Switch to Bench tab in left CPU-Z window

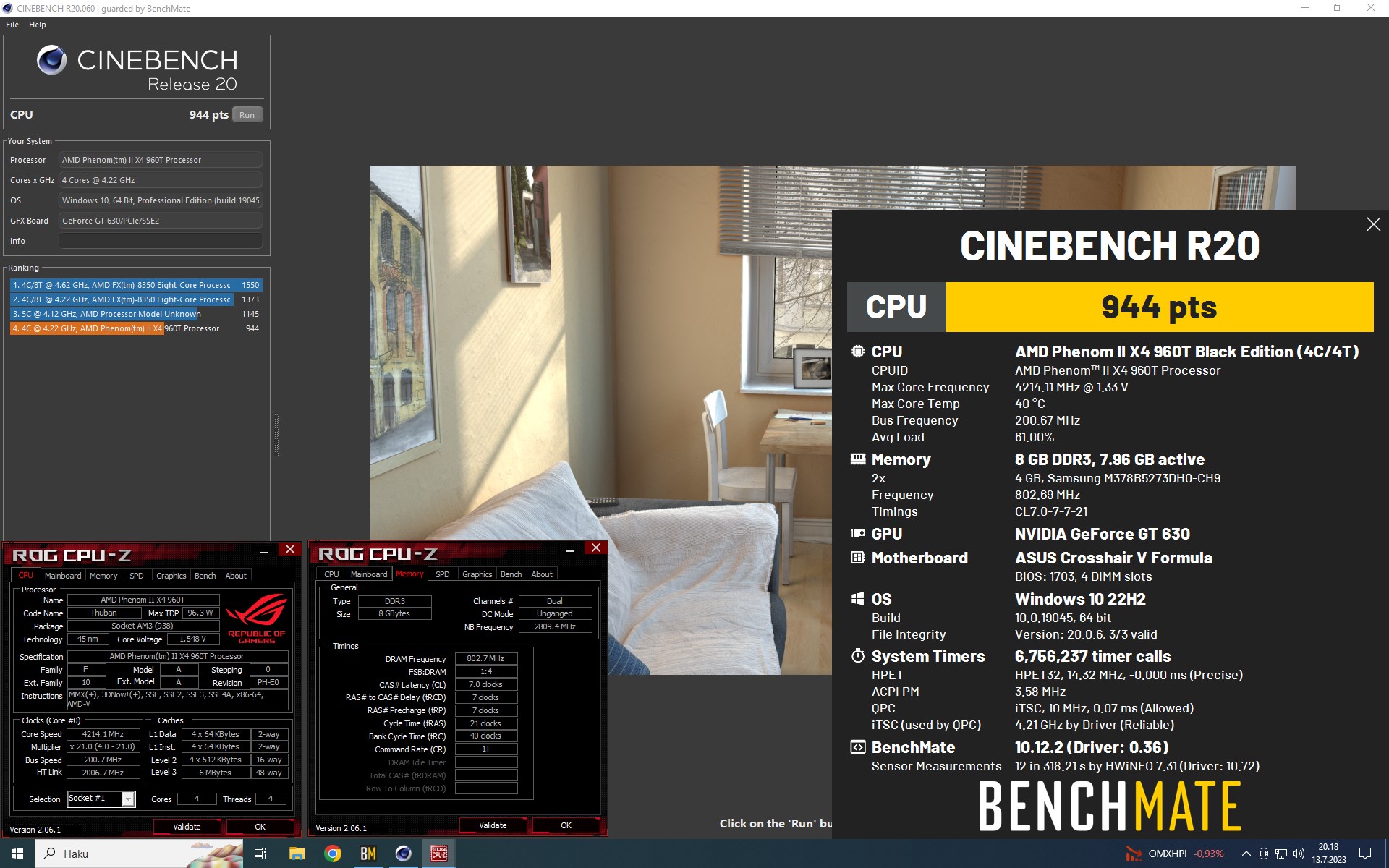coord(205,576)
